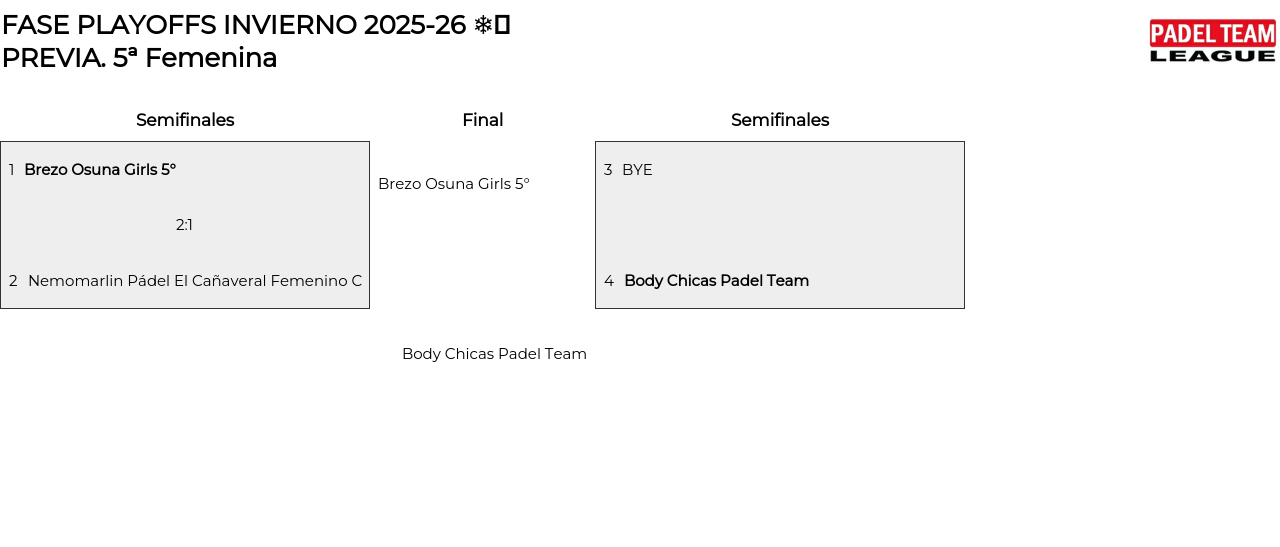The image size is (1280, 547).
Task: Select the Final column header
Action: pos(482,120)
